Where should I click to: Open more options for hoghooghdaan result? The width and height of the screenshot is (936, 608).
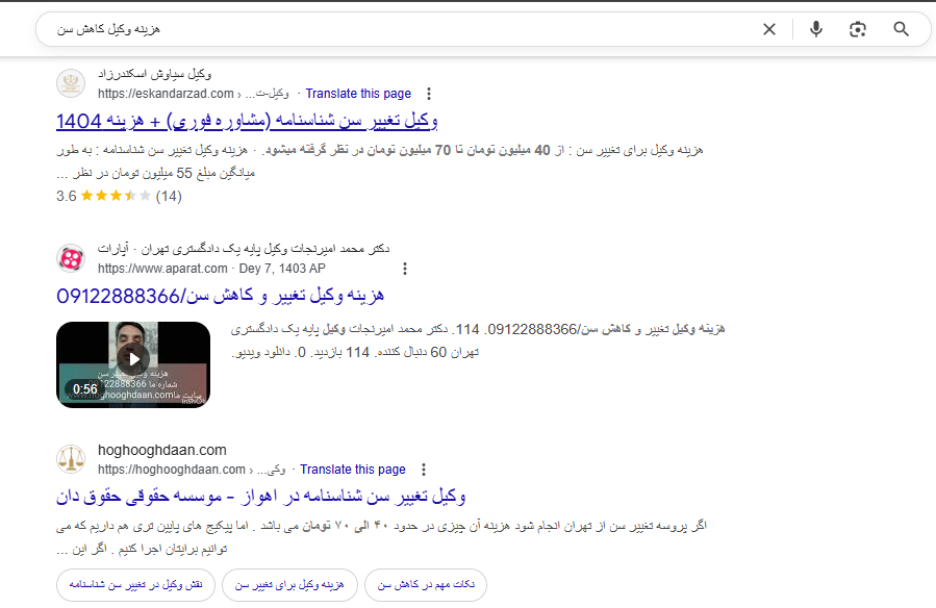click(424, 469)
